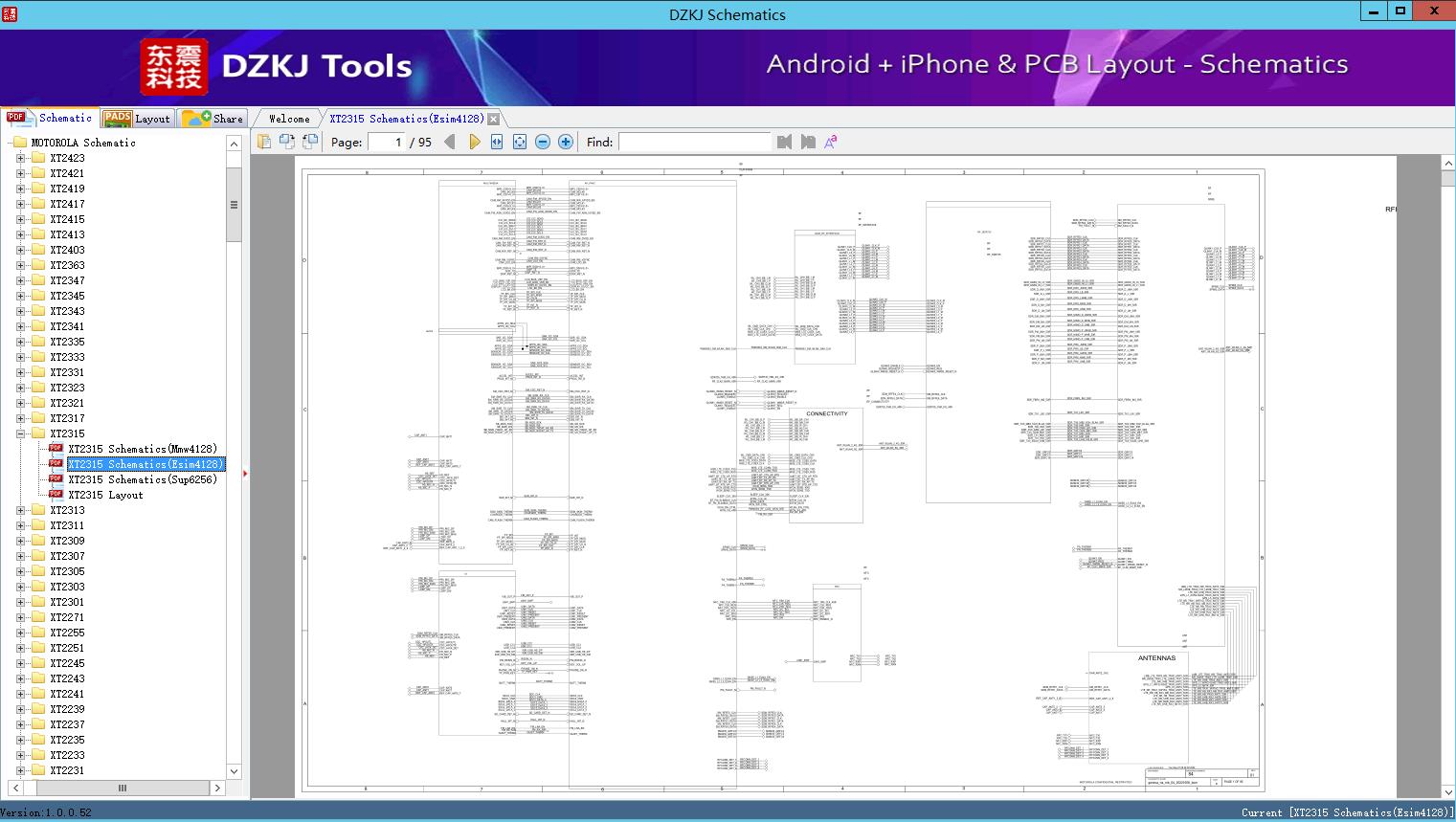The width and height of the screenshot is (1456, 822).
Task: Open the Share tab
Action: pos(213,119)
